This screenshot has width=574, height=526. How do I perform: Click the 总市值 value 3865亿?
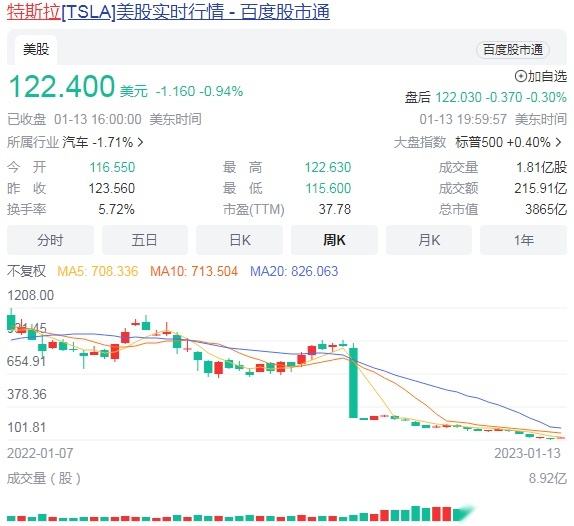coord(546,209)
